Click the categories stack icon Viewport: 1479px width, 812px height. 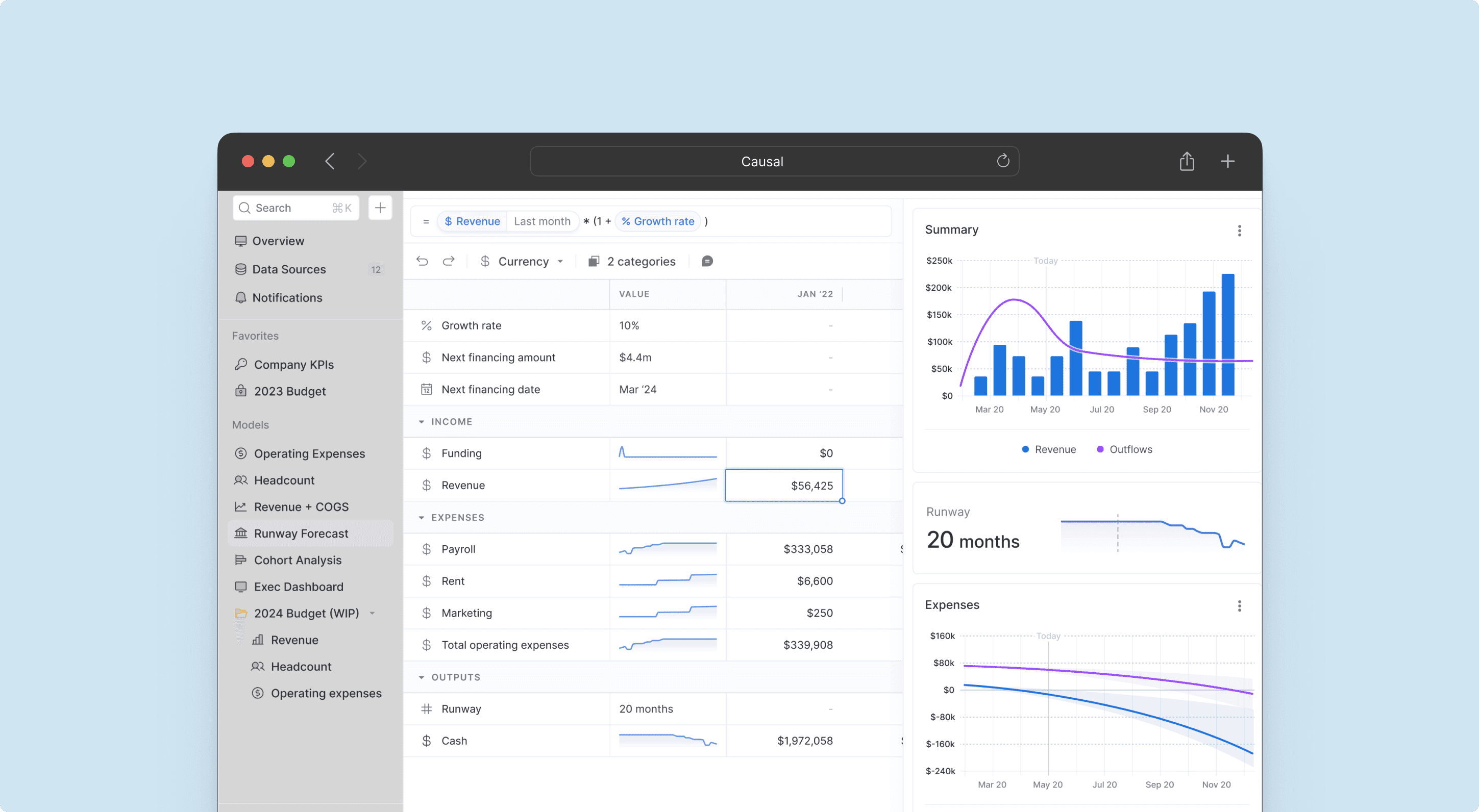(x=594, y=261)
